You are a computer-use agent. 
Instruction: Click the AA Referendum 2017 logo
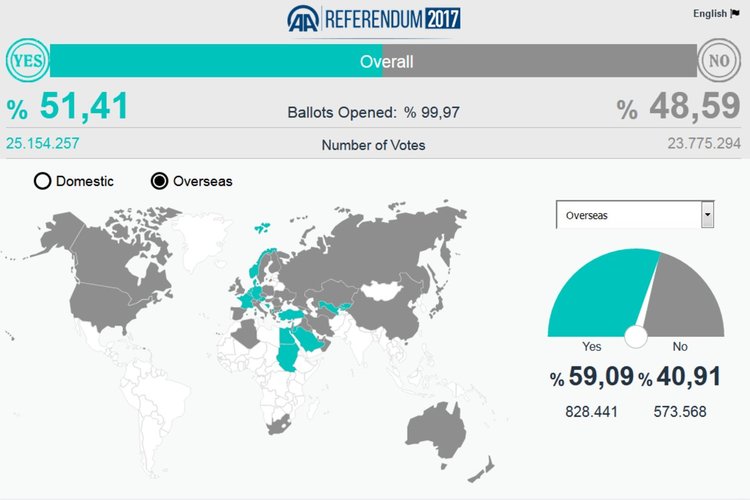click(374, 19)
